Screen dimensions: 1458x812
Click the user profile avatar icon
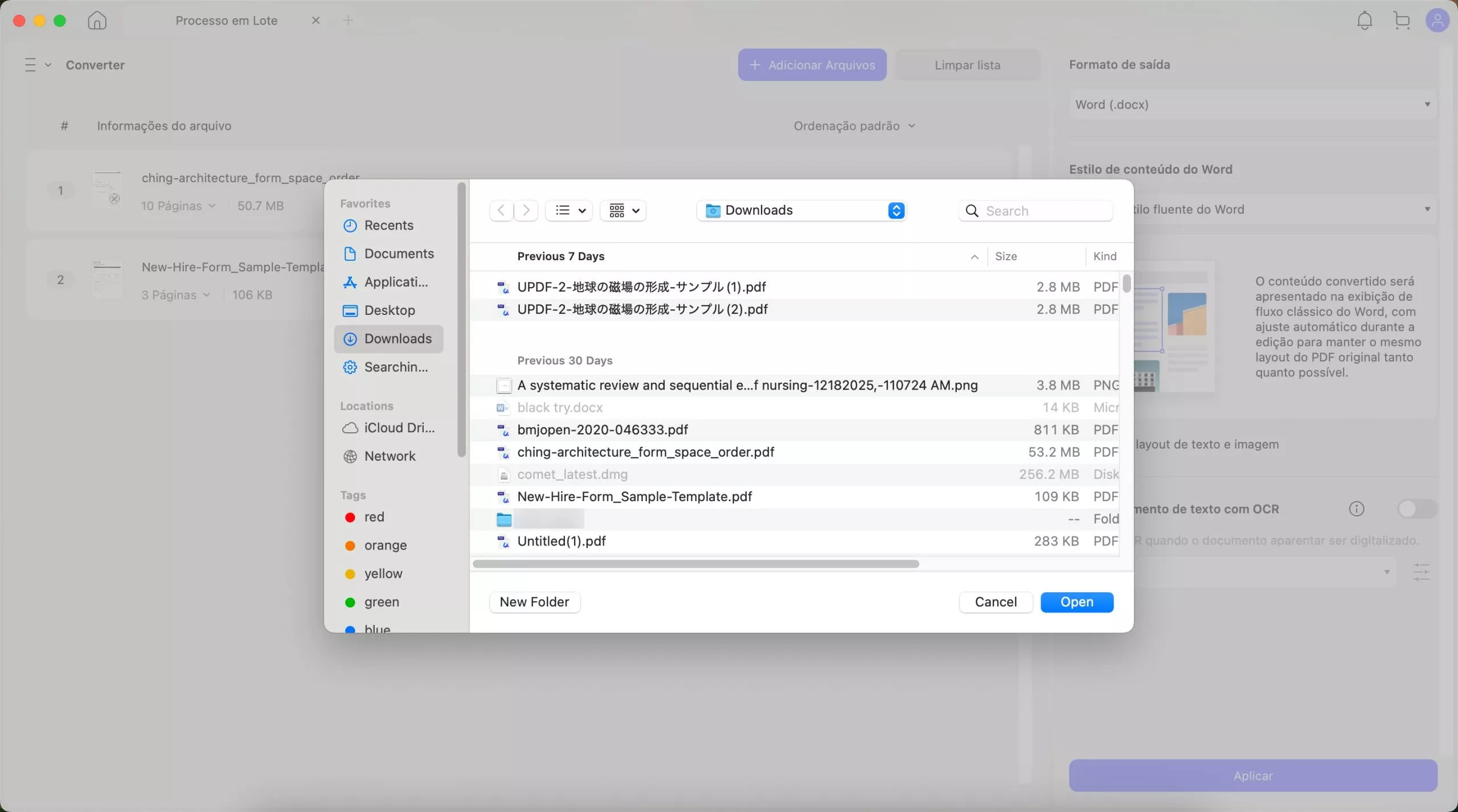point(1436,21)
